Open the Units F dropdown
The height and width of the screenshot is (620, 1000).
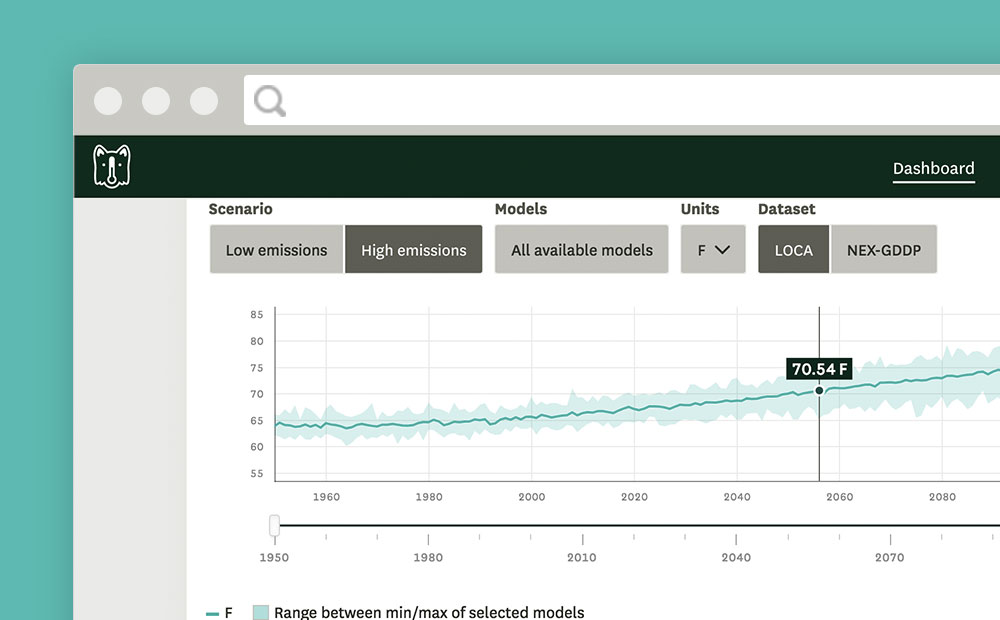(713, 250)
